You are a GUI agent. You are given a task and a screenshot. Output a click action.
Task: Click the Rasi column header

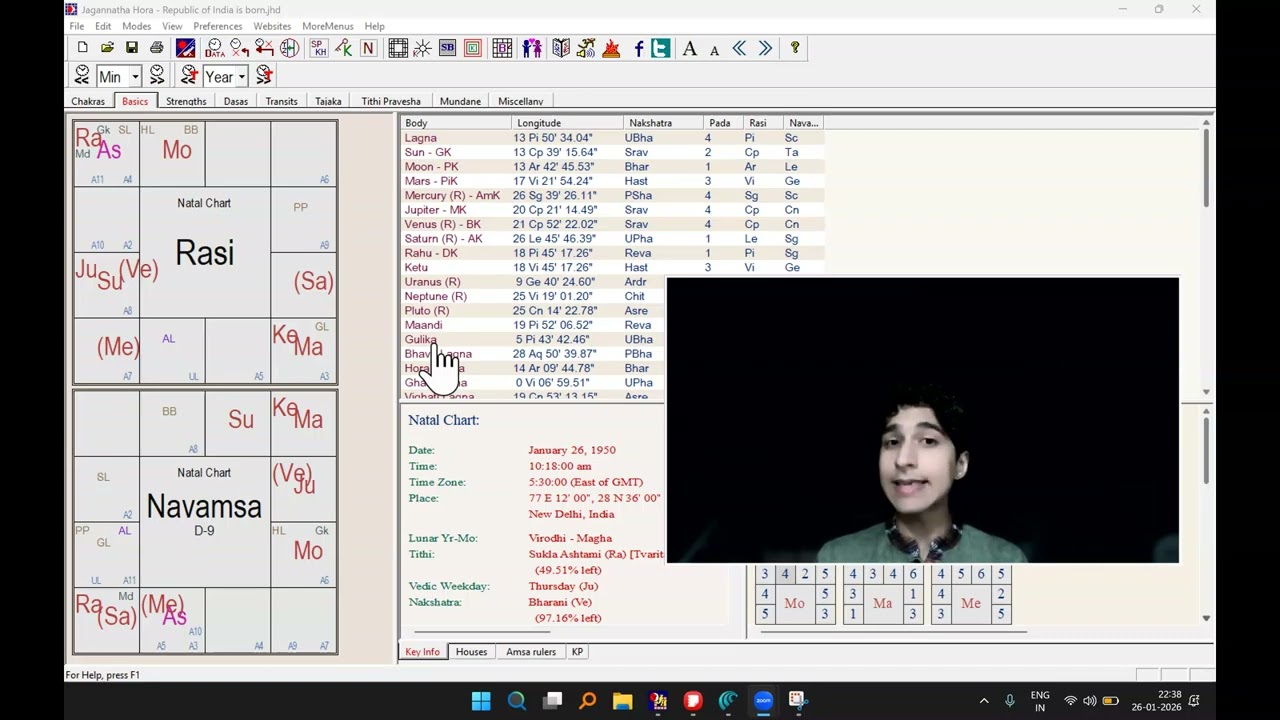(x=763, y=123)
